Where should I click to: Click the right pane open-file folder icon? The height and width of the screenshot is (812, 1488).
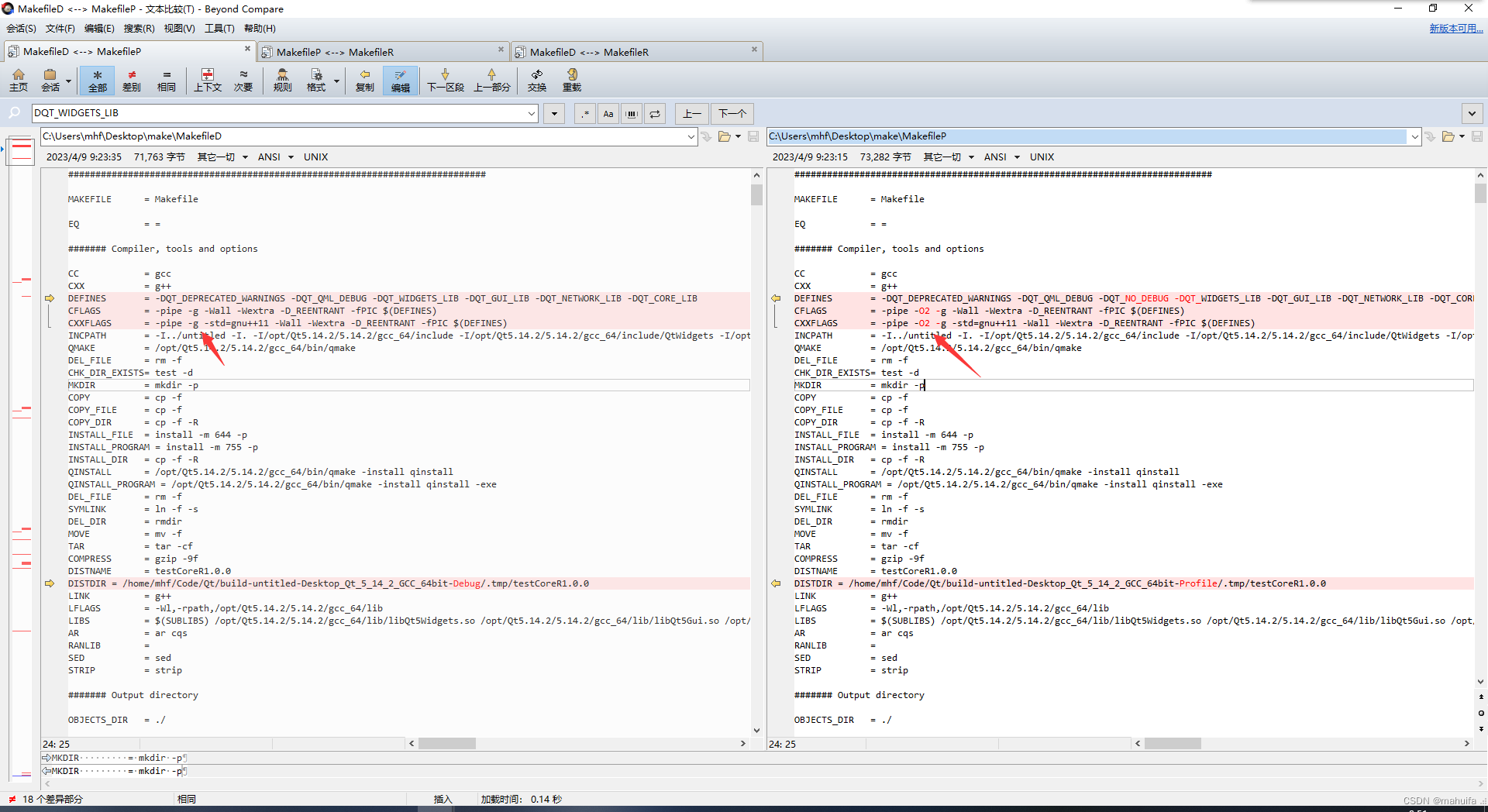point(1448,136)
